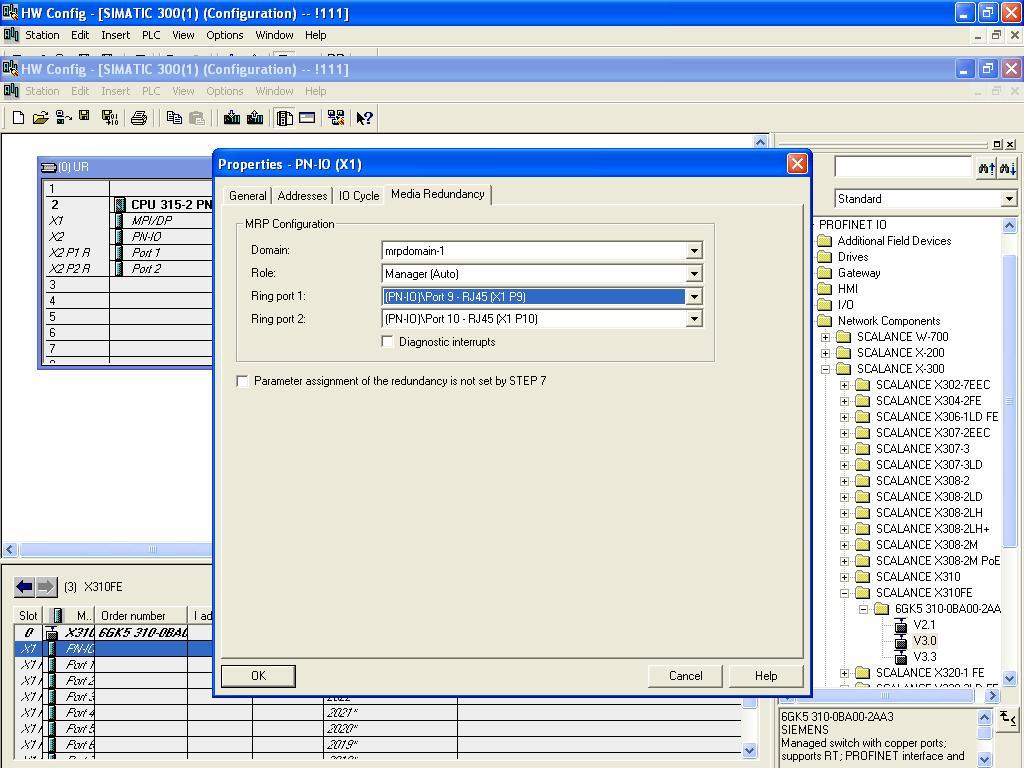Click the catalog info pin icon at bottom right
The height and width of the screenshot is (768, 1024).
1008,719
